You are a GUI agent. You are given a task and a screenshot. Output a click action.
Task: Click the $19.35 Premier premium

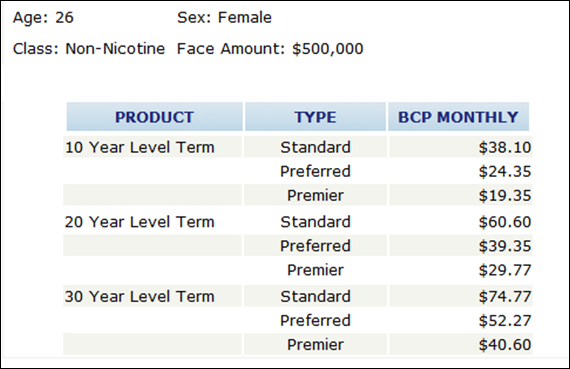click(x=505, y=195)
